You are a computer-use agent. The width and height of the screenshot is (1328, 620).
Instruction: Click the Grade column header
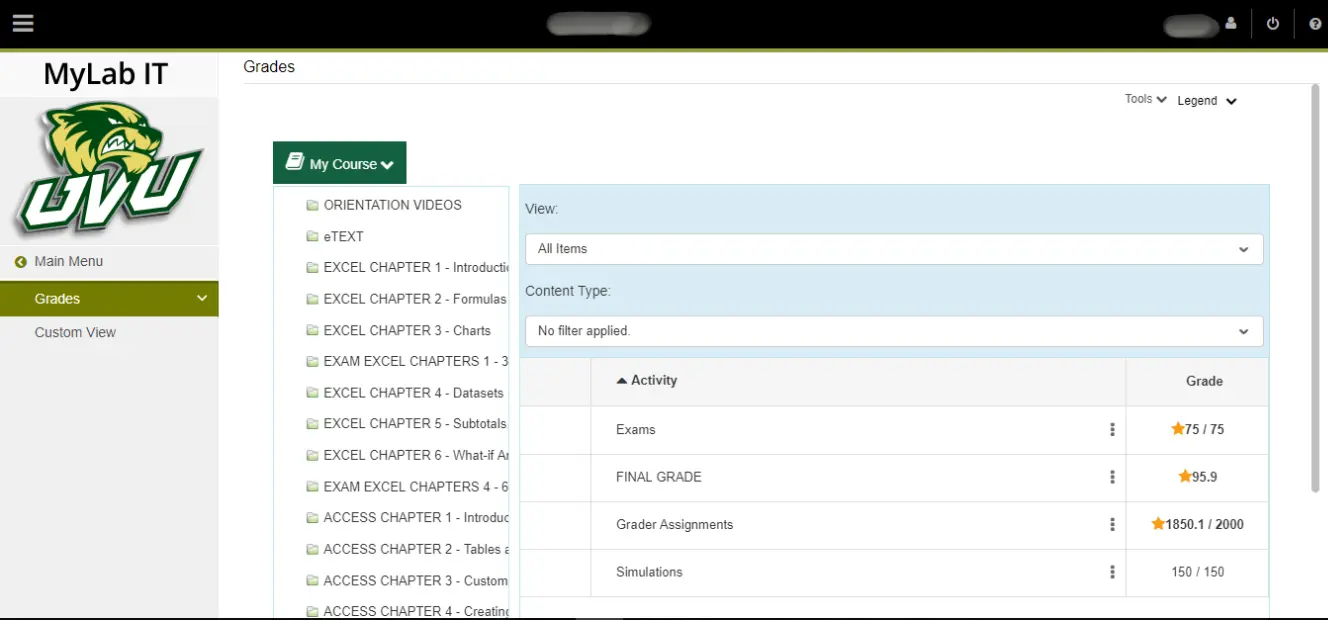(1204, 381)
